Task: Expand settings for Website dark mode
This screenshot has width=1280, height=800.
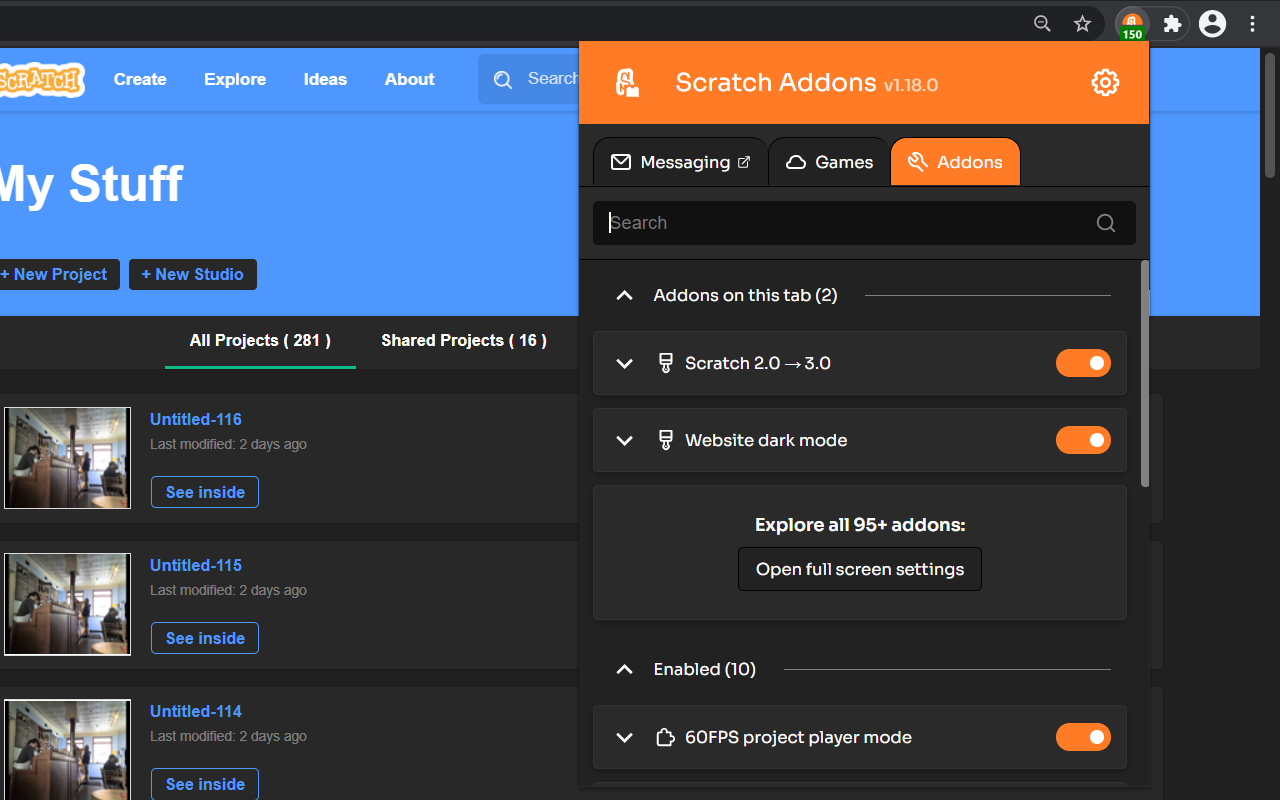Action: click(624, 440)
